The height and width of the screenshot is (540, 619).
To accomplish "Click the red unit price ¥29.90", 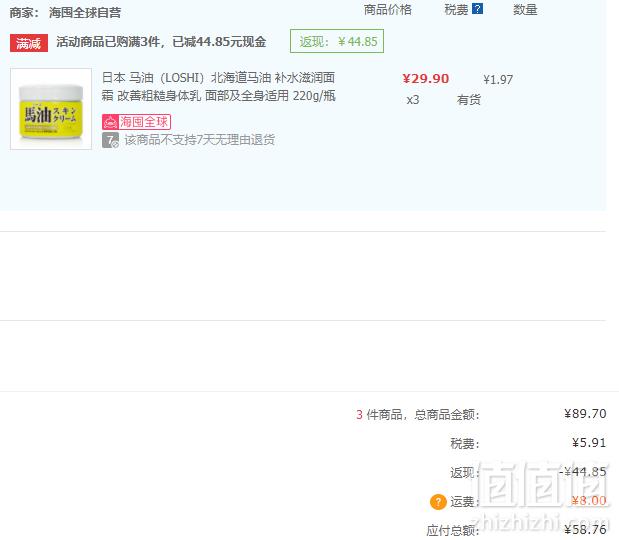I will [x=426, y=79].
